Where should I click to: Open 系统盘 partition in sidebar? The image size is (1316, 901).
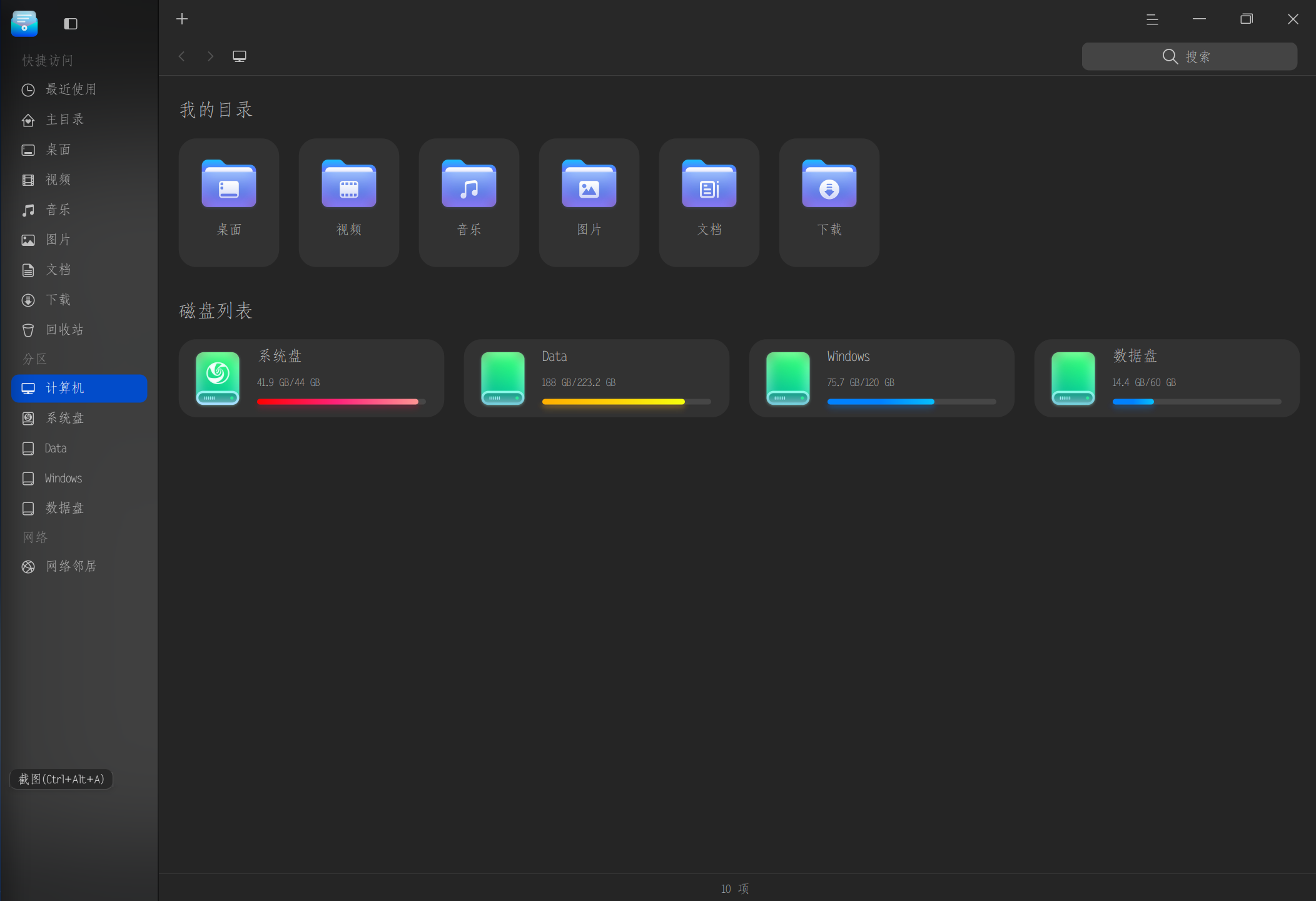(x=79, y=418)
